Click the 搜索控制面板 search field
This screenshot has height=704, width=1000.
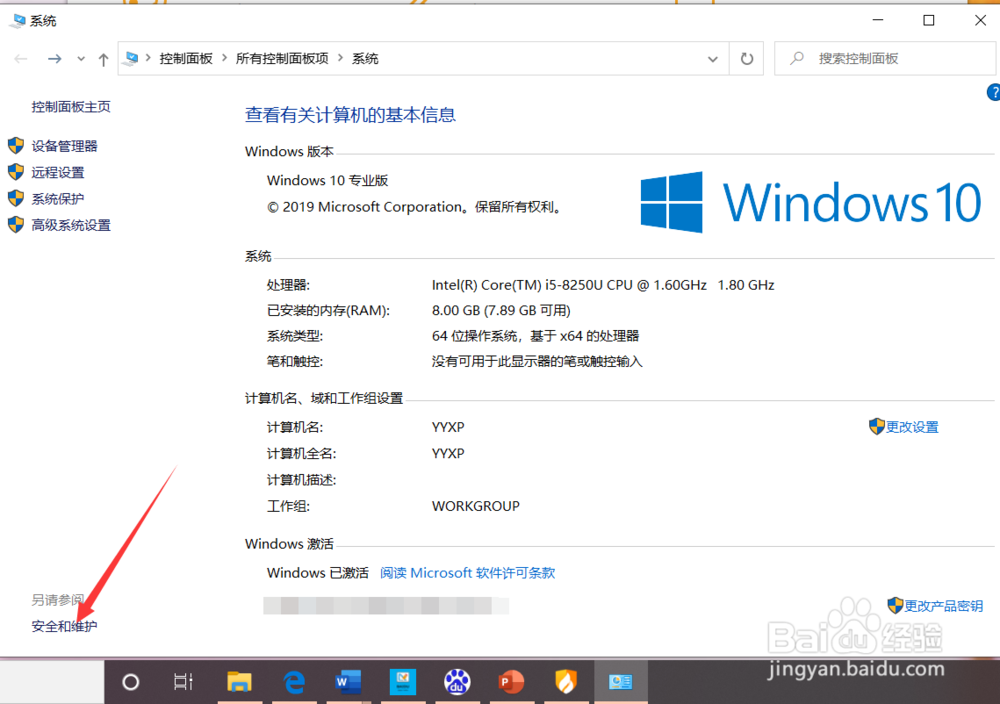point(885,59)
